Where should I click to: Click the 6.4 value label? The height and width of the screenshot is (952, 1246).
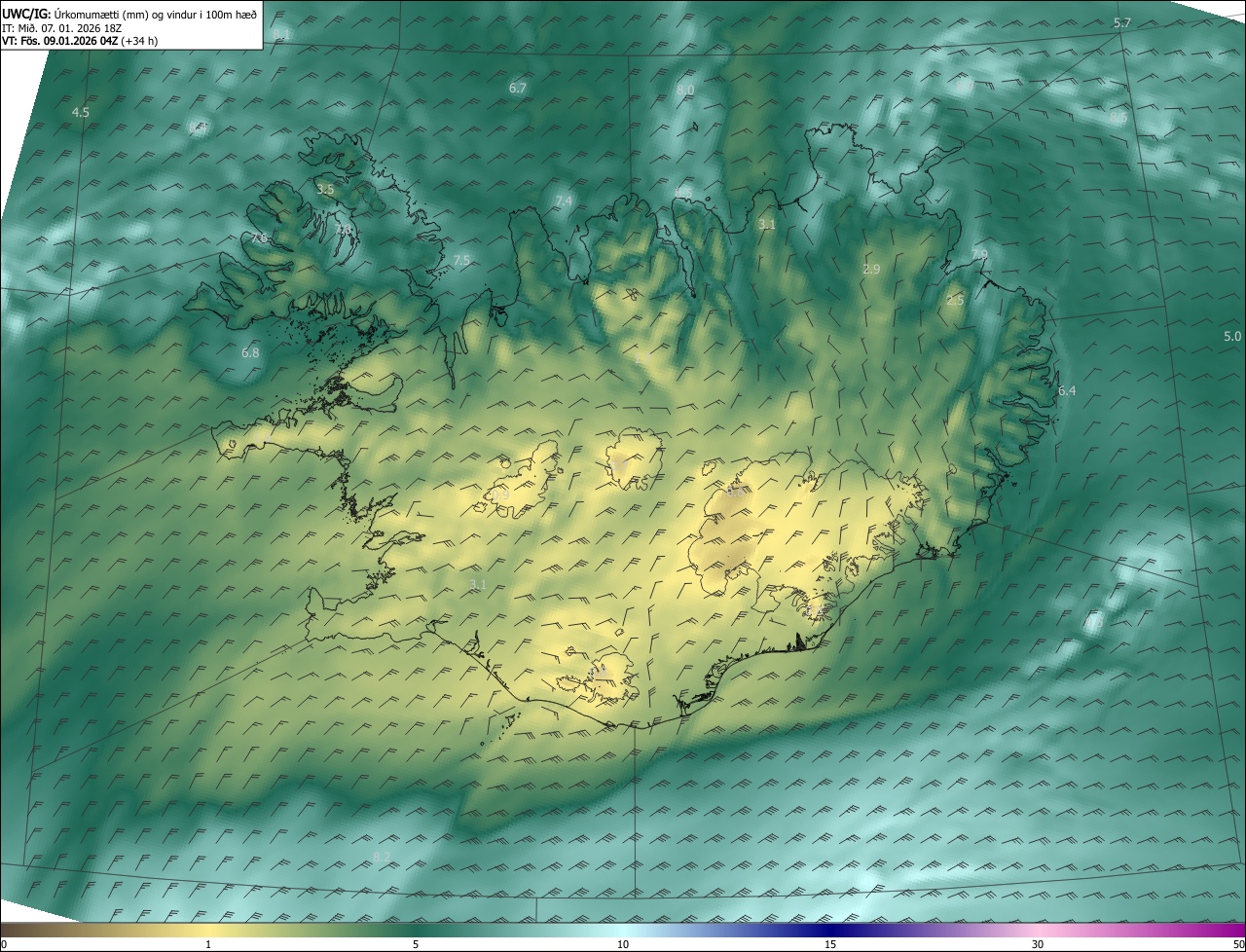coord(1067,390)
